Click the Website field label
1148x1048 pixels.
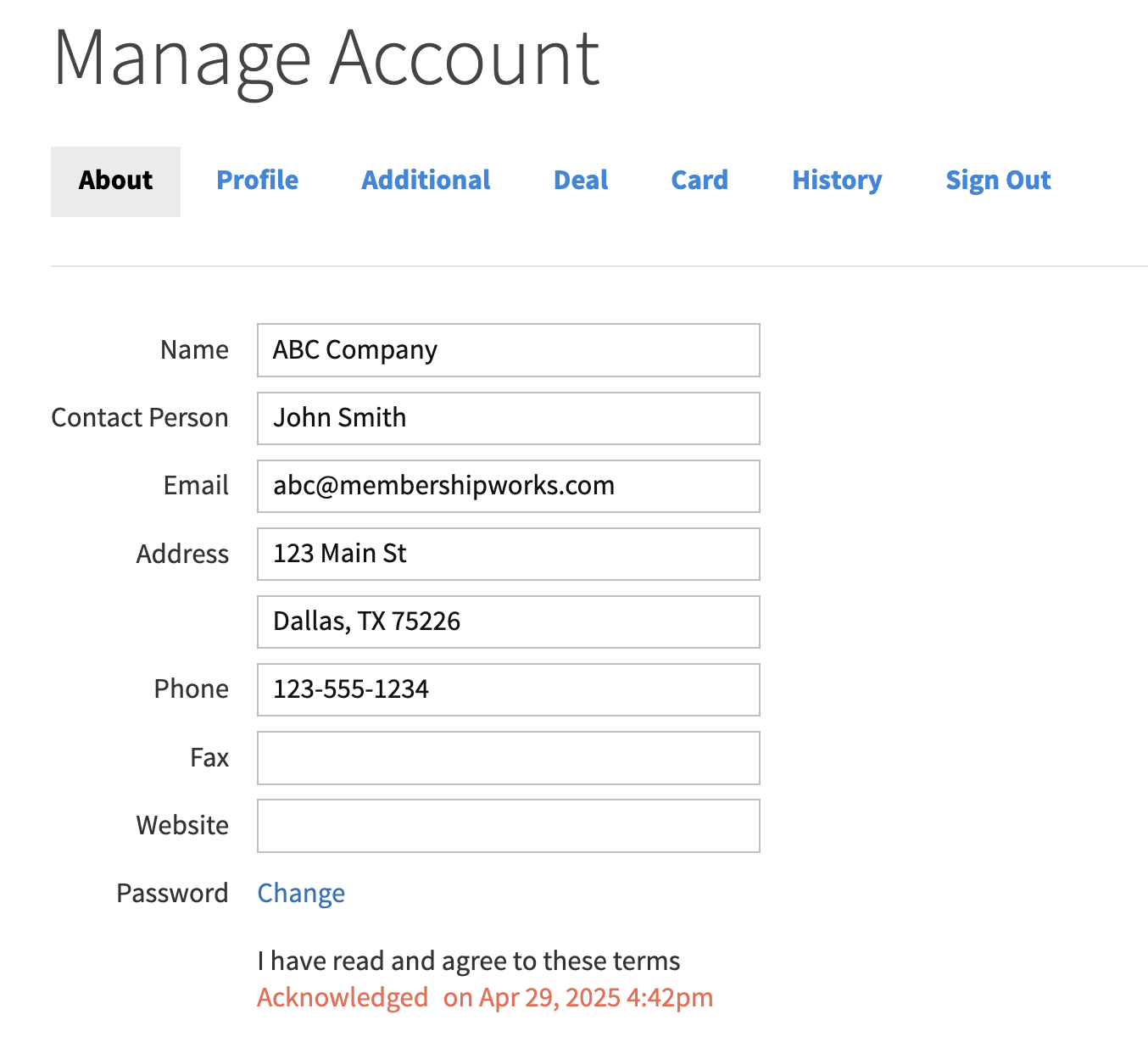[x=182, y=825]
